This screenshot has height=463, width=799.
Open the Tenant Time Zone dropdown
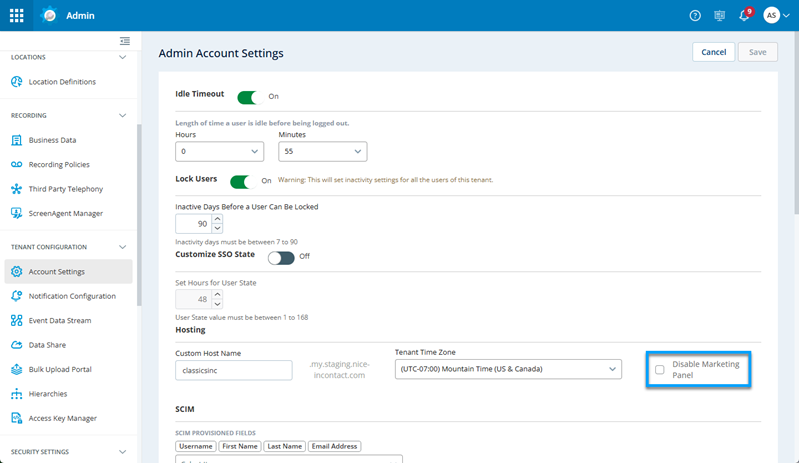click(x=508, y=370)
